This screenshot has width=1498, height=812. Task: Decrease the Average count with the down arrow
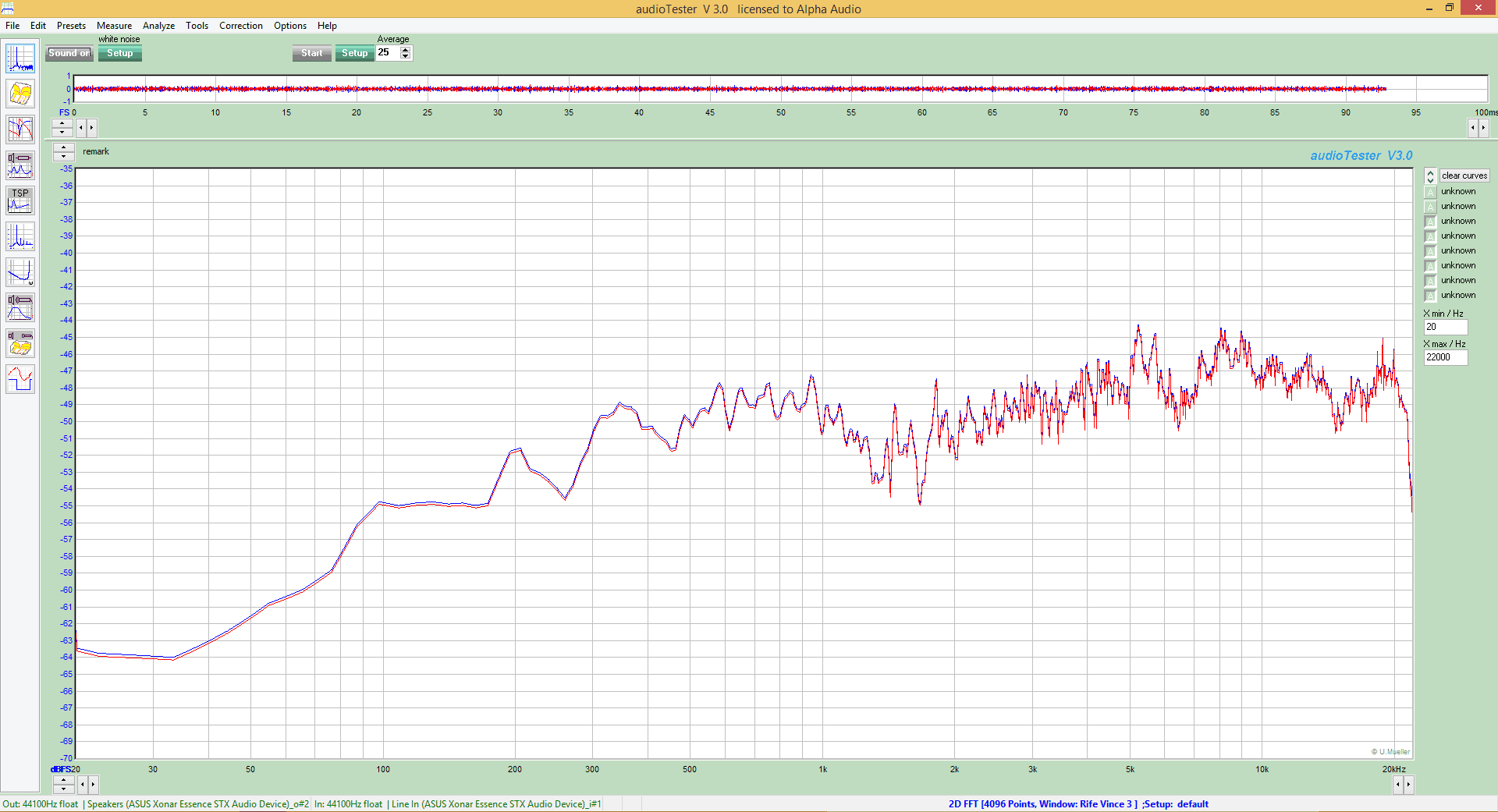coord(405,56)
